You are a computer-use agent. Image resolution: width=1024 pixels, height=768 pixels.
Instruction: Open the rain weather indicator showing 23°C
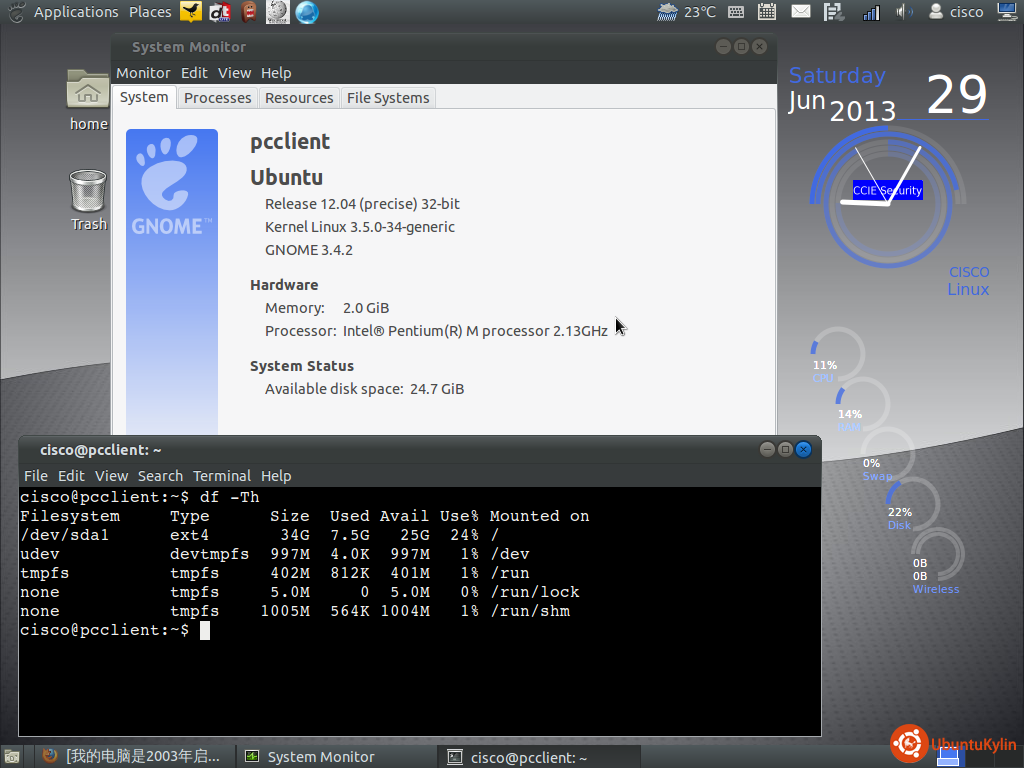pos(686,12)
